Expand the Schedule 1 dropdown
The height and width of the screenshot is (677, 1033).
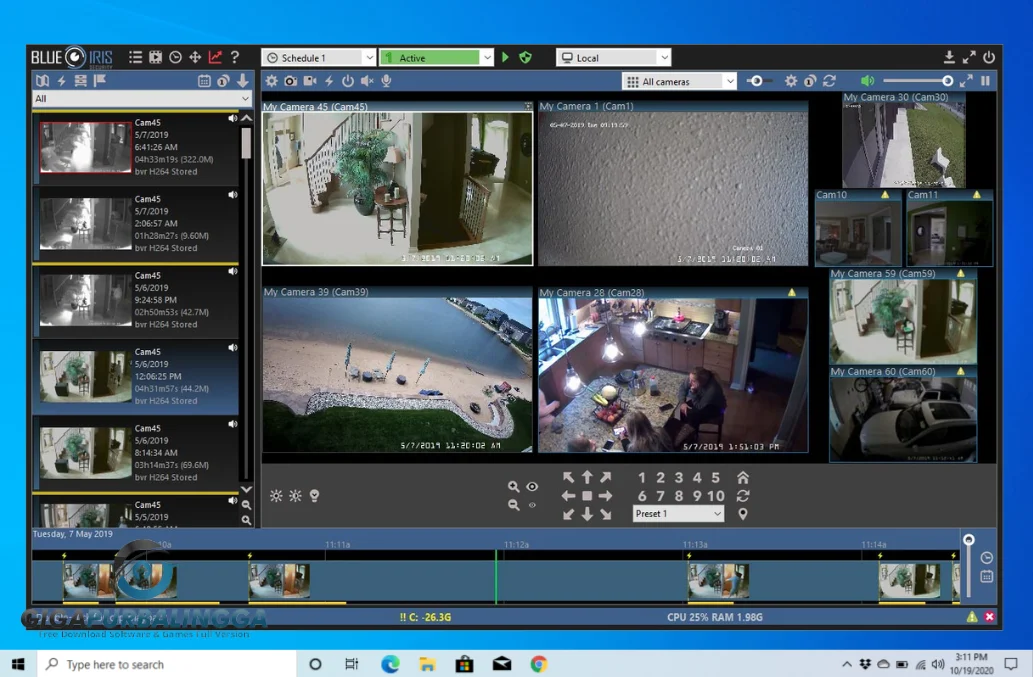[x=369, y=58]
